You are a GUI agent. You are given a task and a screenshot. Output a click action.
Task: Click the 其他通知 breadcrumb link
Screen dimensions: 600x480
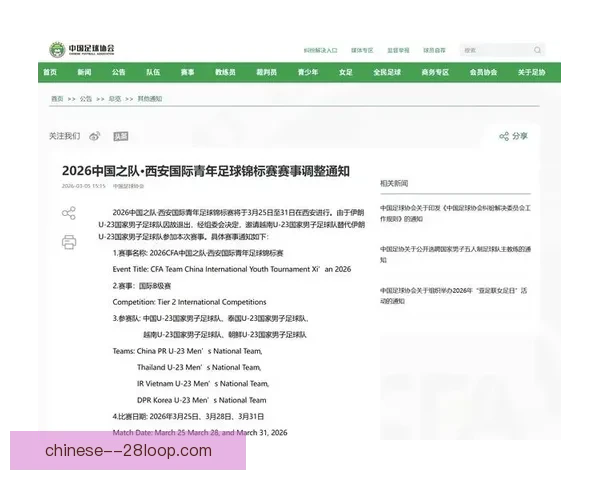pos(150,99)
